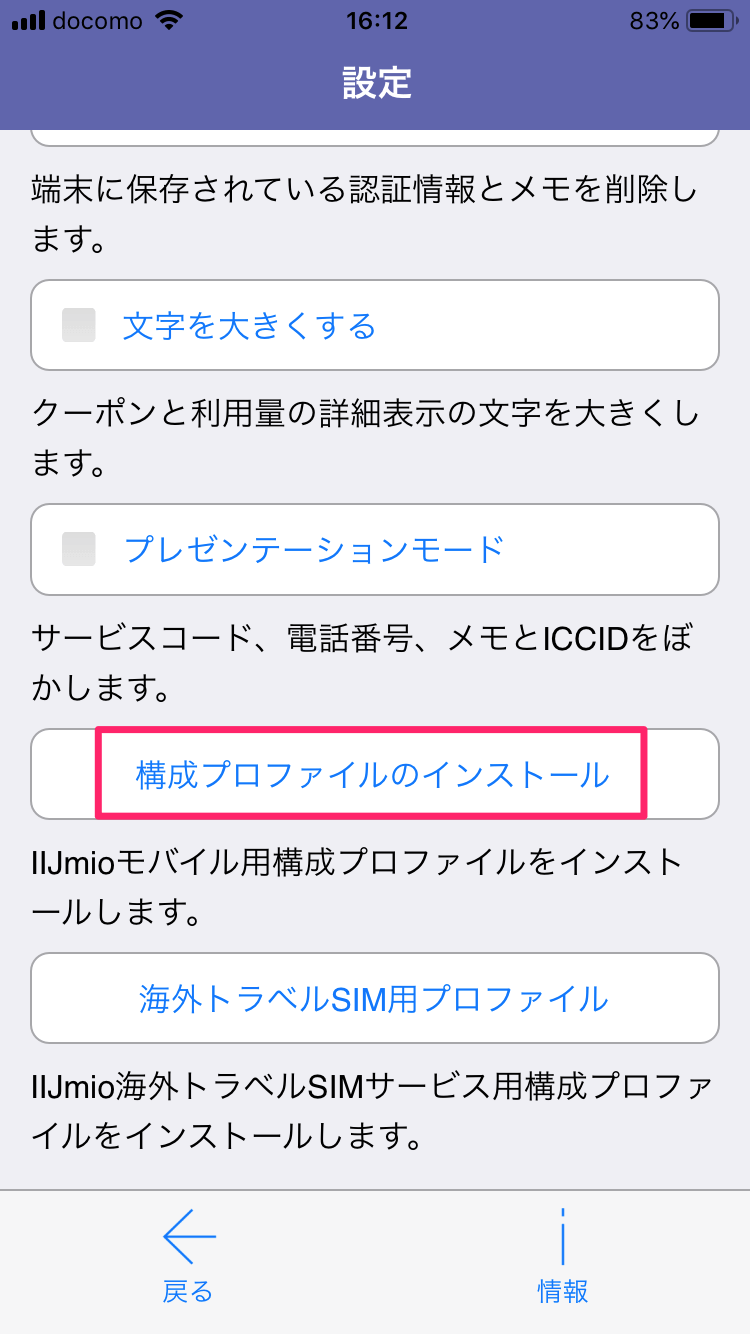Tap the 16:12 clock in status bar
Screen dimensions: 750x1334
coord(374,20)
